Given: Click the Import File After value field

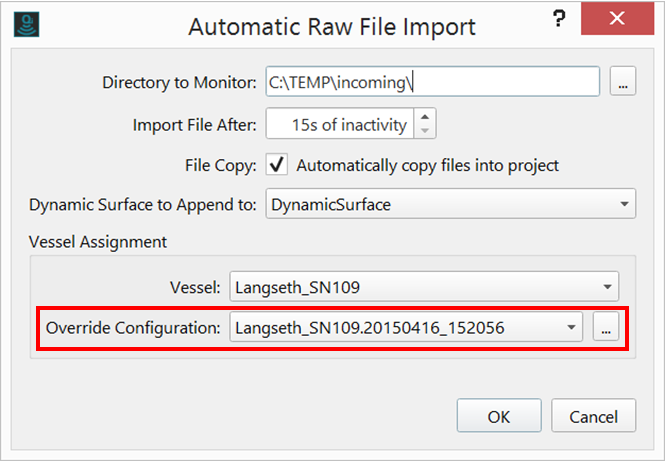Looking at the screenshot, I should pos(339,125).
